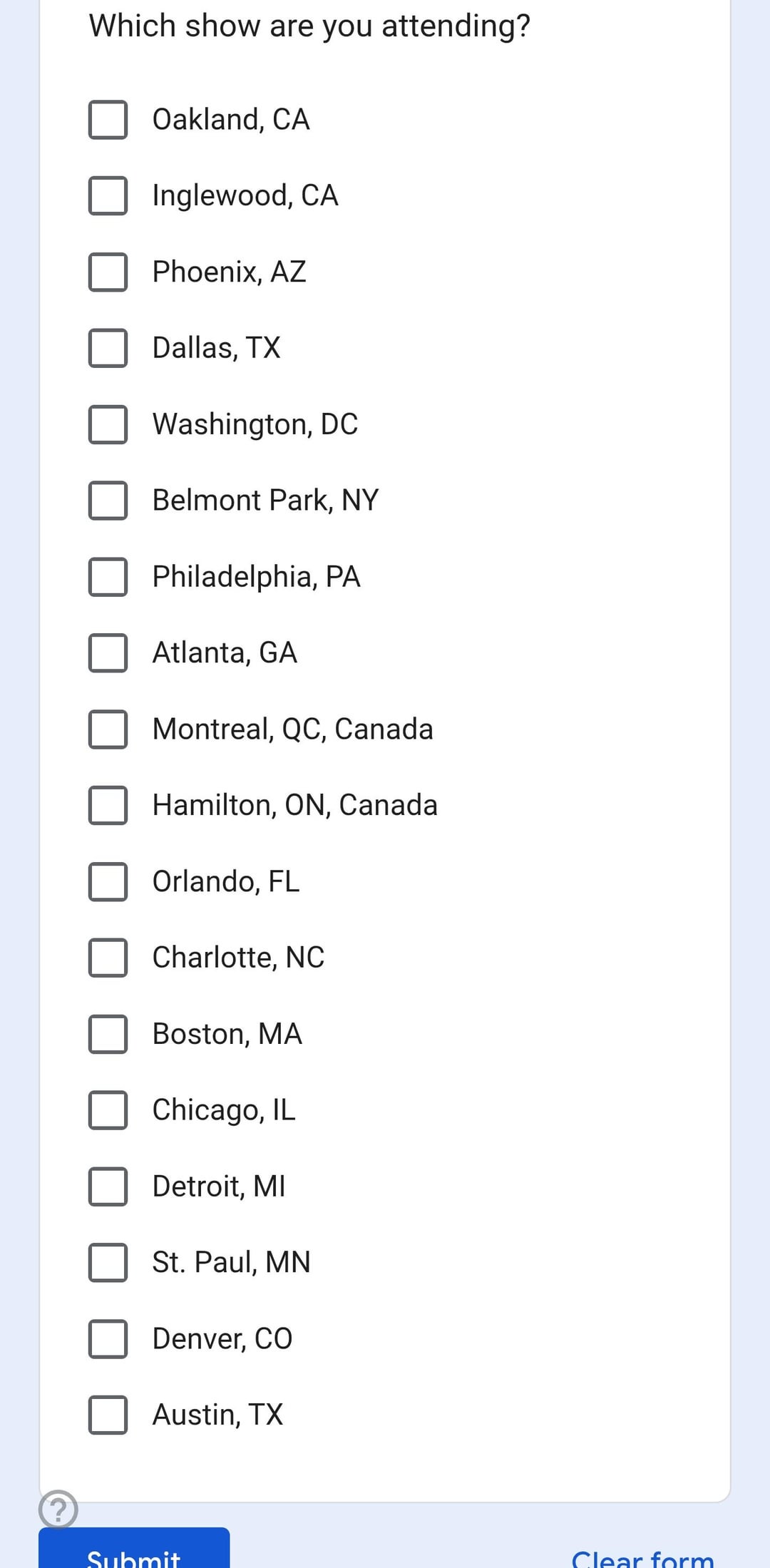Click the Clear form link
Screen dimensions: 770x1568
pyautogui.click(x=642, y=1557)
